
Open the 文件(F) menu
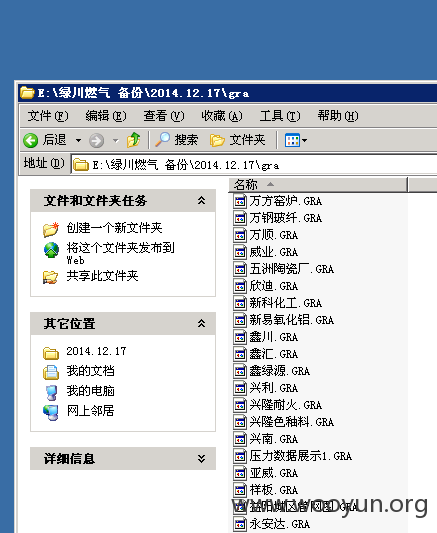48,116
